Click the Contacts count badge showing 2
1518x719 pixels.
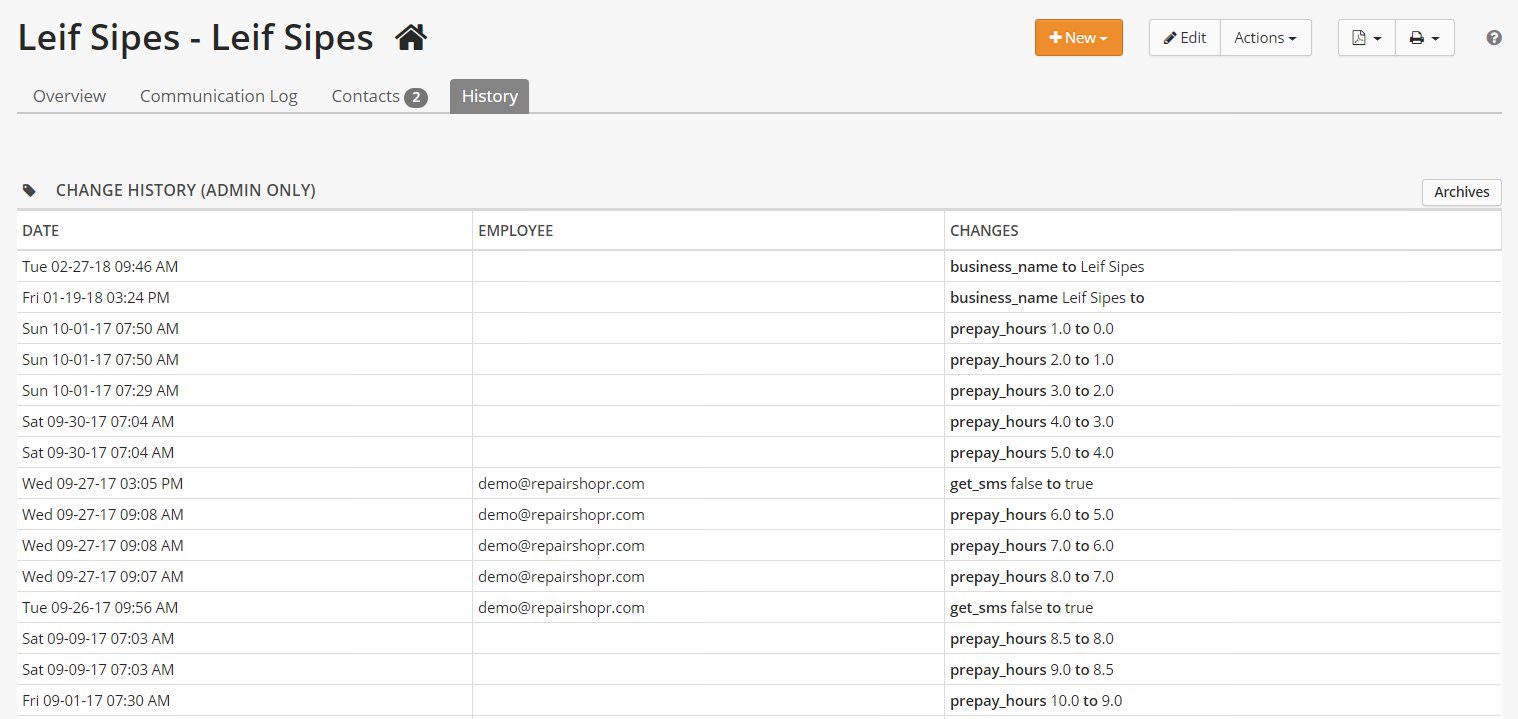pos(416,97)
